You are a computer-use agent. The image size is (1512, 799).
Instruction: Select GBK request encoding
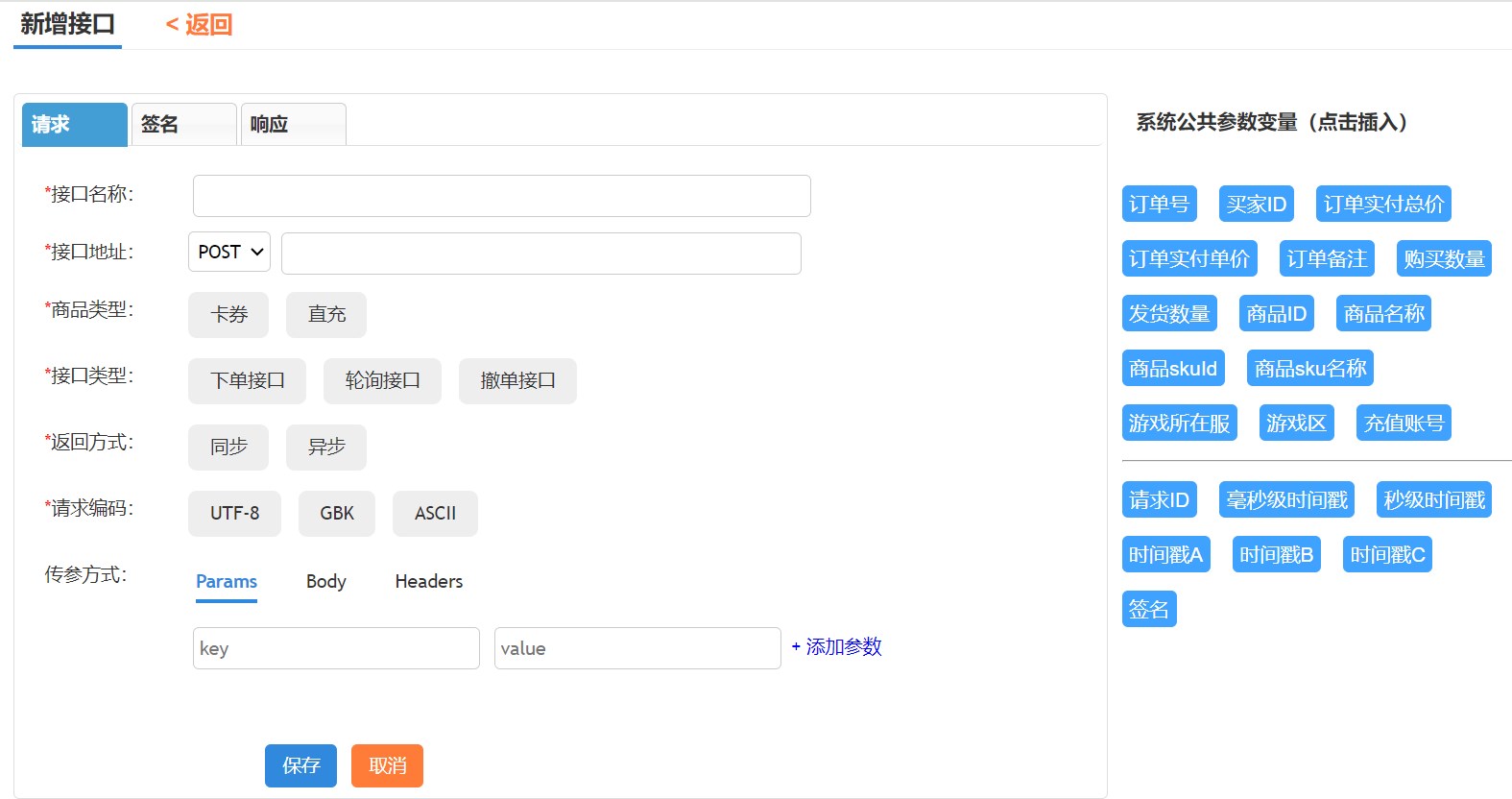click(x=336, y=514)
